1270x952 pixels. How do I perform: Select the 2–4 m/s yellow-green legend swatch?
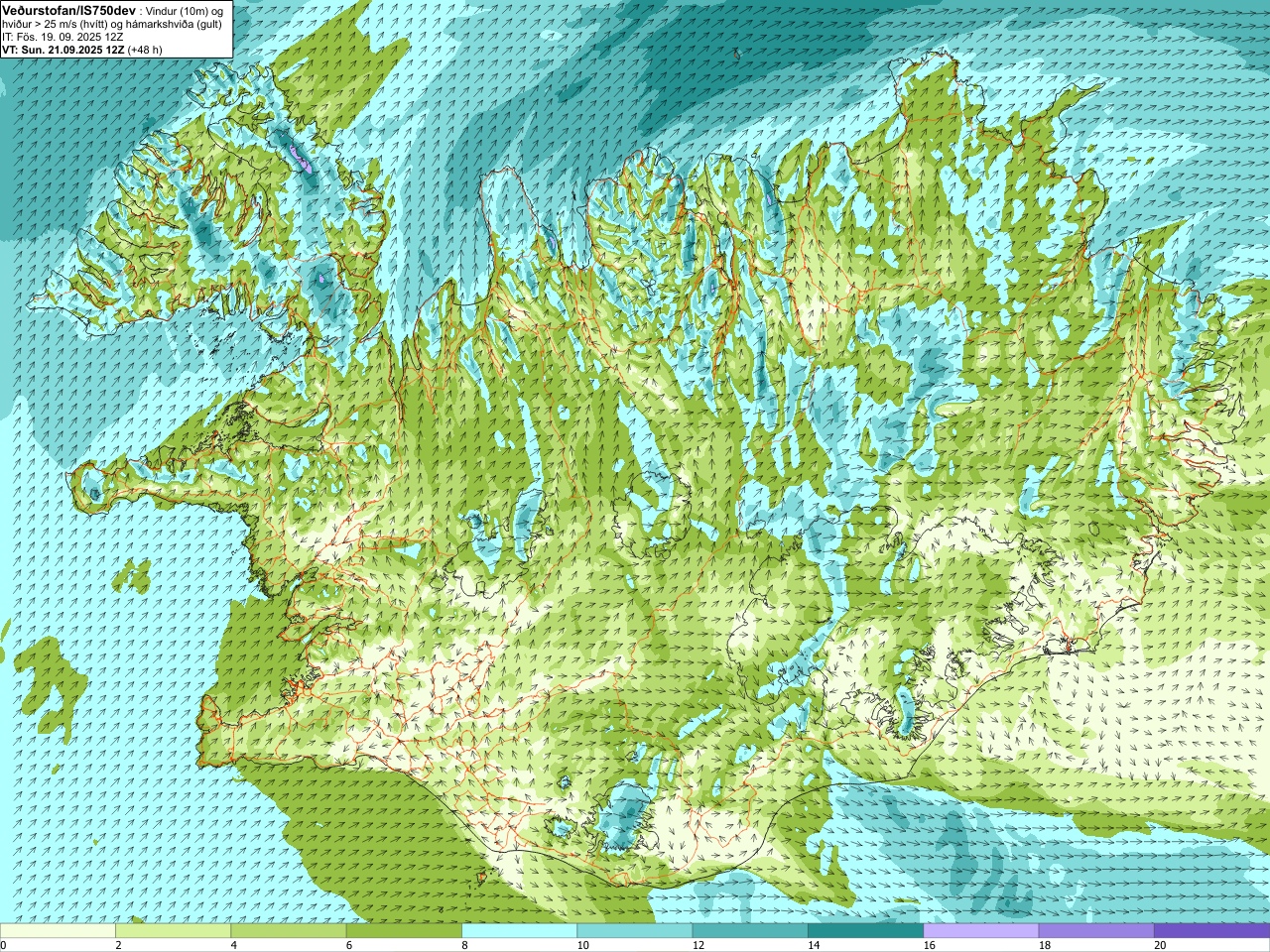point(173,931)
